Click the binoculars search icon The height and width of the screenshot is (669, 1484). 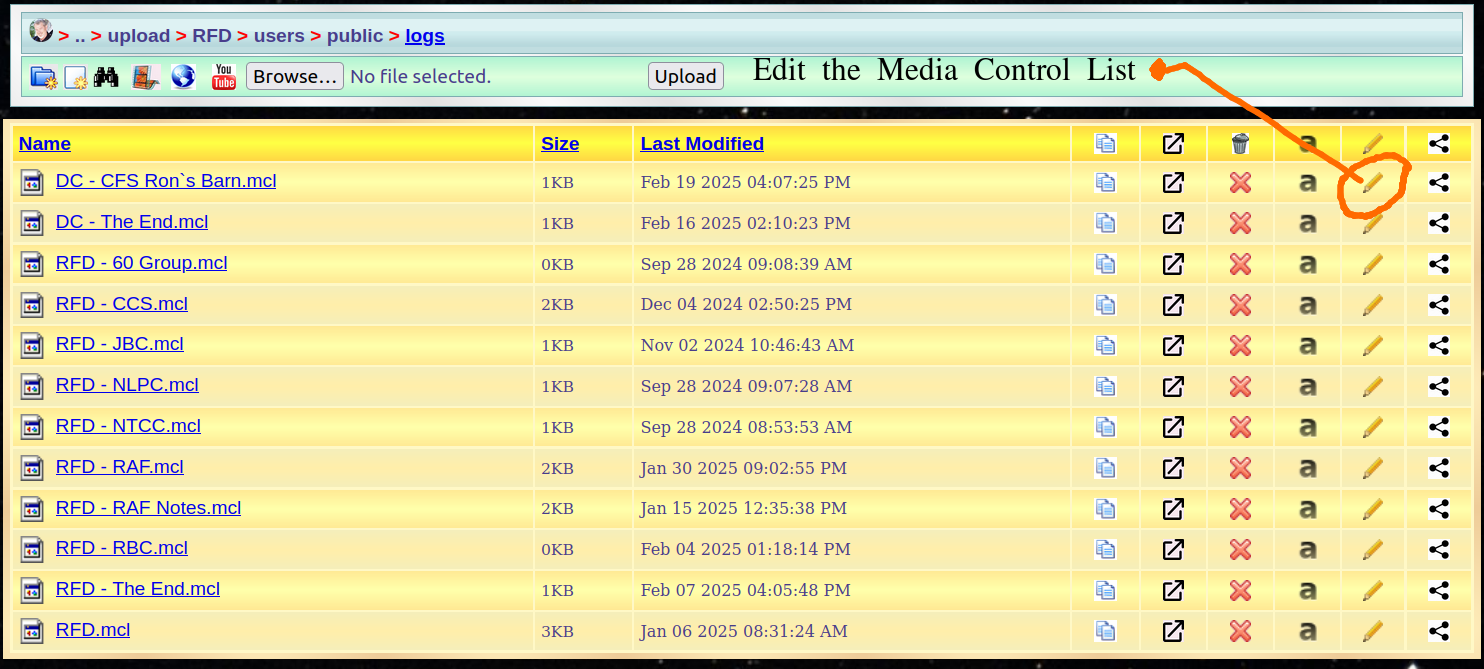[107, 77]
